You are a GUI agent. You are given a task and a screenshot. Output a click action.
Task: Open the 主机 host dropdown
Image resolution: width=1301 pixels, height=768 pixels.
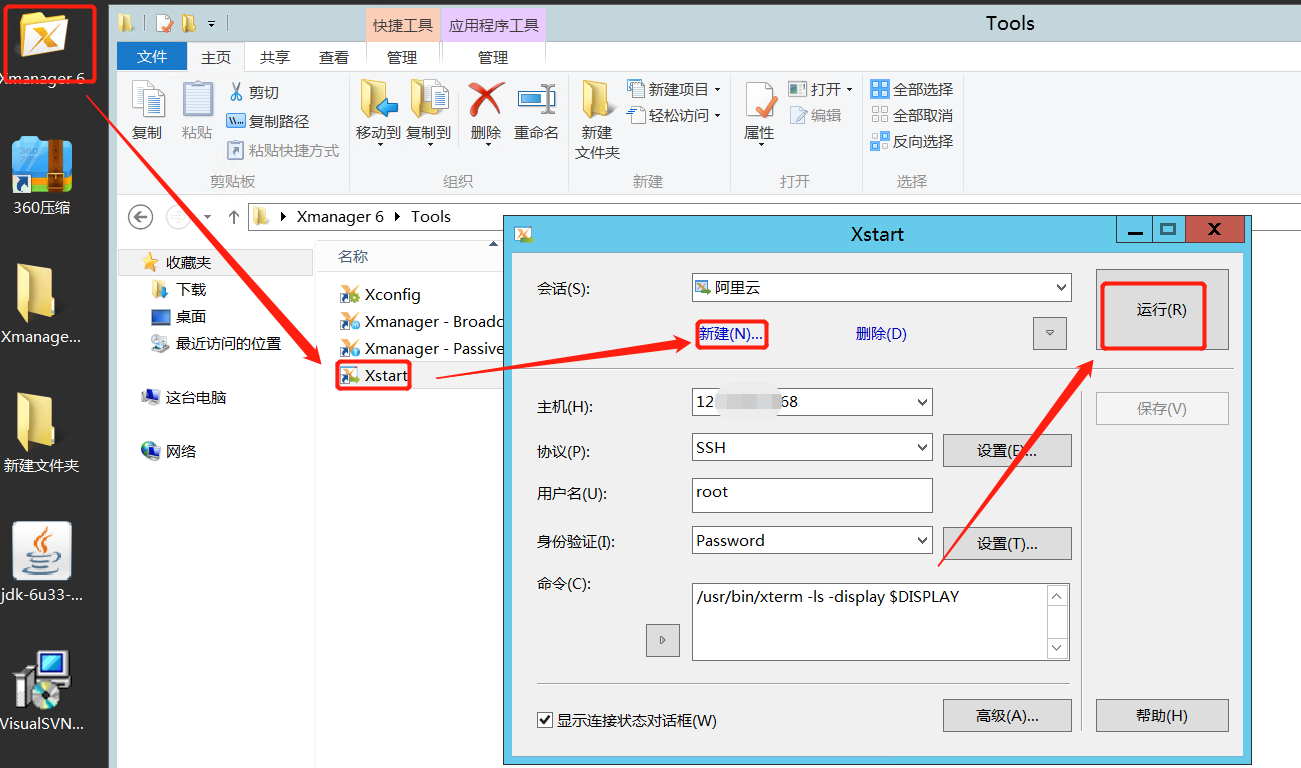point(922,403)
